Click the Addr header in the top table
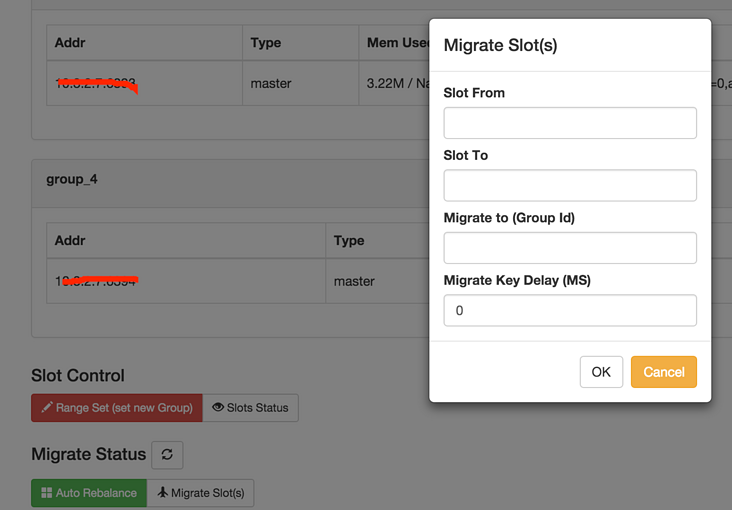 (x=70, y=43)
